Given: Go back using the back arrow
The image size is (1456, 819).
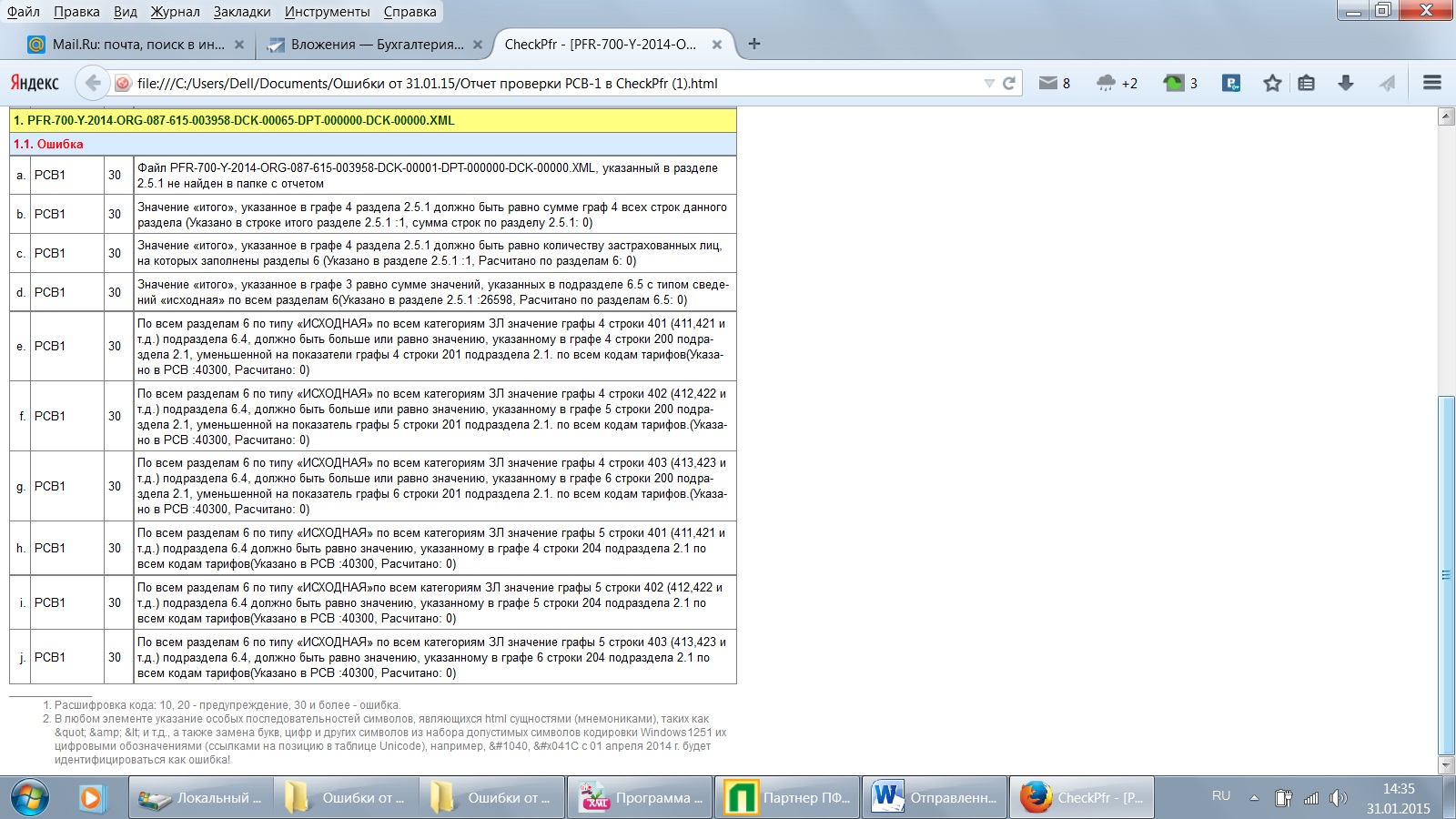Looking at the screenshot, I should click(x=92, y=83).
